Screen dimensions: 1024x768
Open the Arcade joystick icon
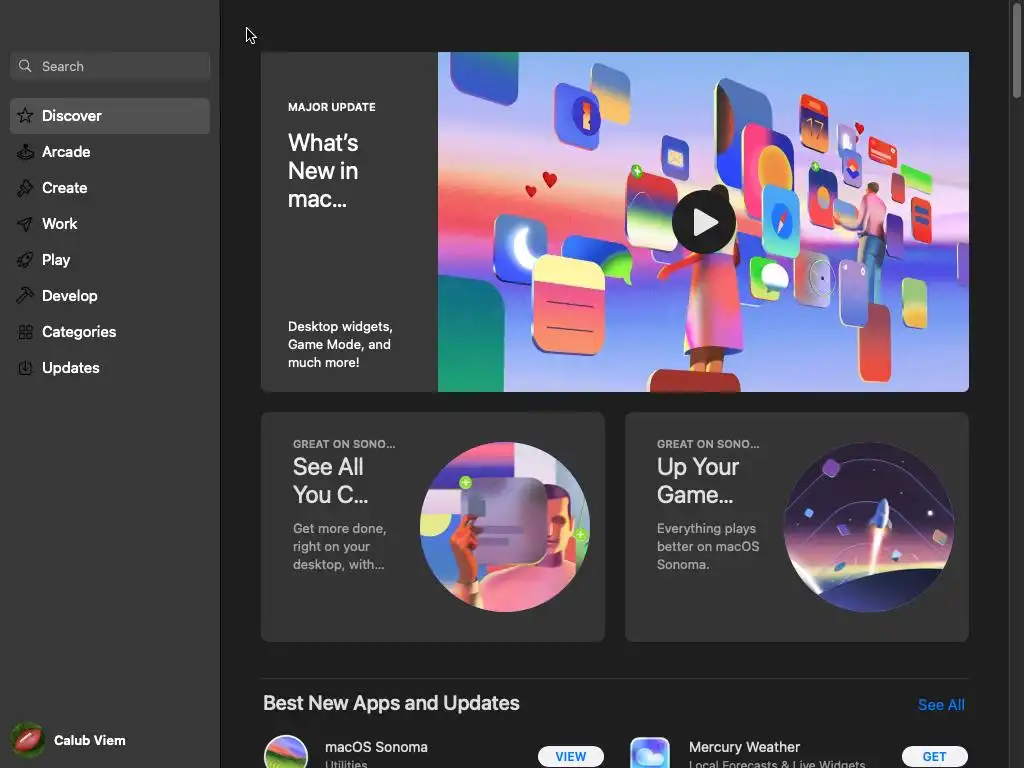25,152
